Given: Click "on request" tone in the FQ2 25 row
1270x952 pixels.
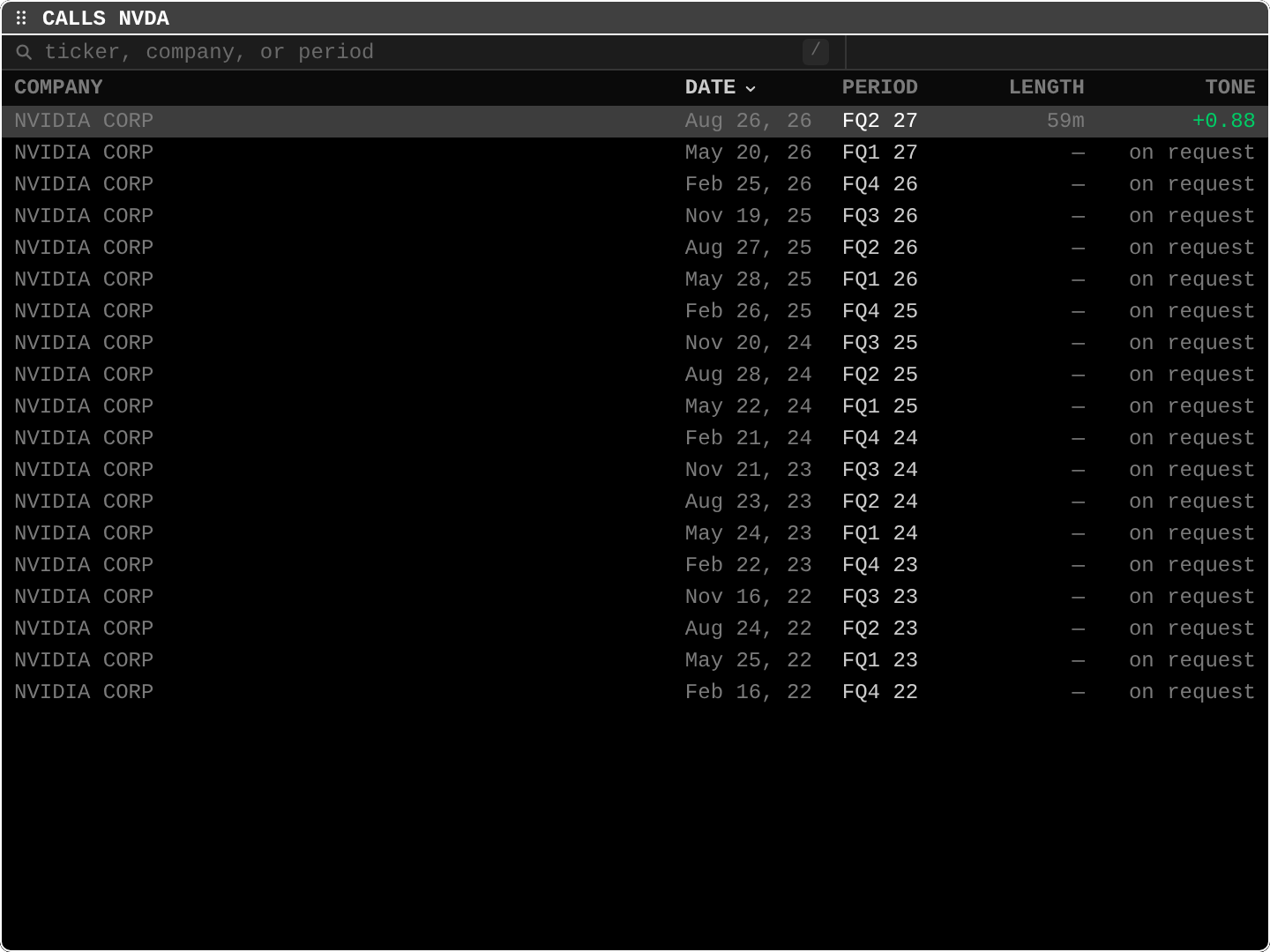Looking at the screenshot, I should tap(1192, 375).
